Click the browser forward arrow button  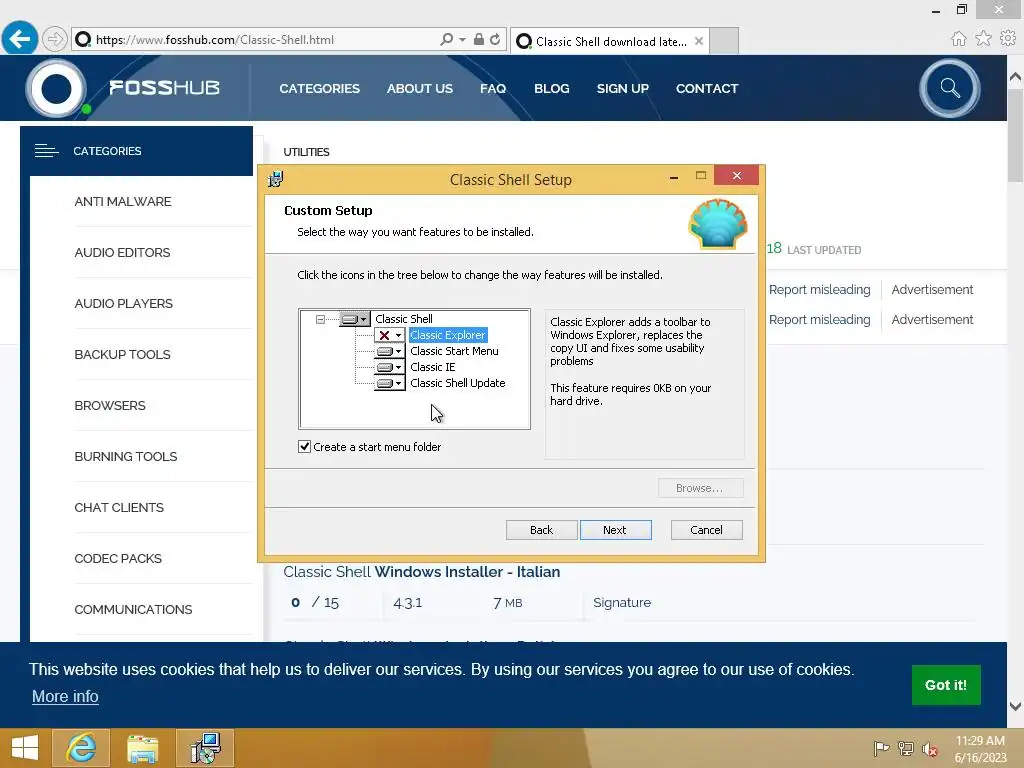(55, 39)
